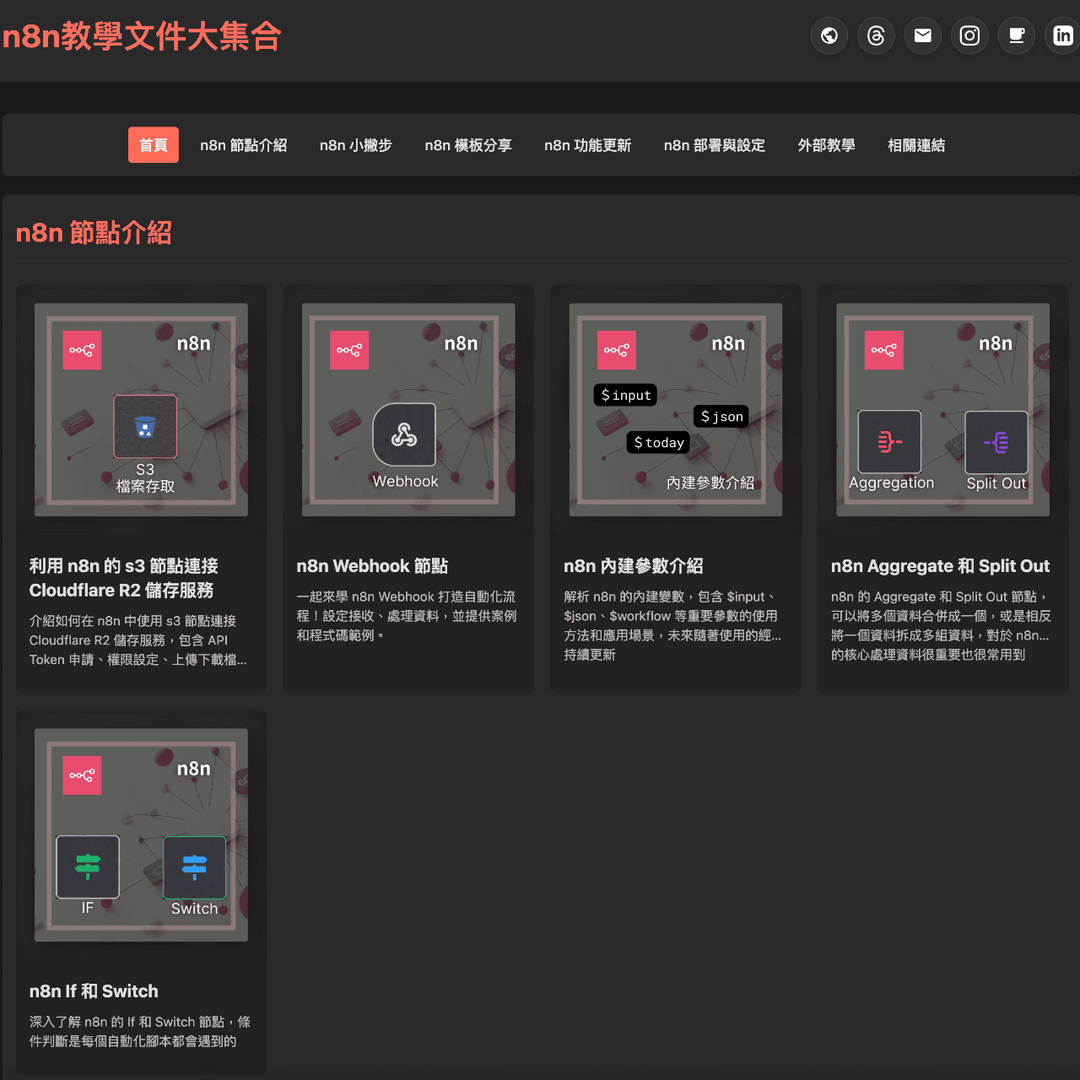The height and width of the screenshot is (1080, 1080).
Task: Open the Aggregation and Split Out thumbnail
Action: coord(943,410)
